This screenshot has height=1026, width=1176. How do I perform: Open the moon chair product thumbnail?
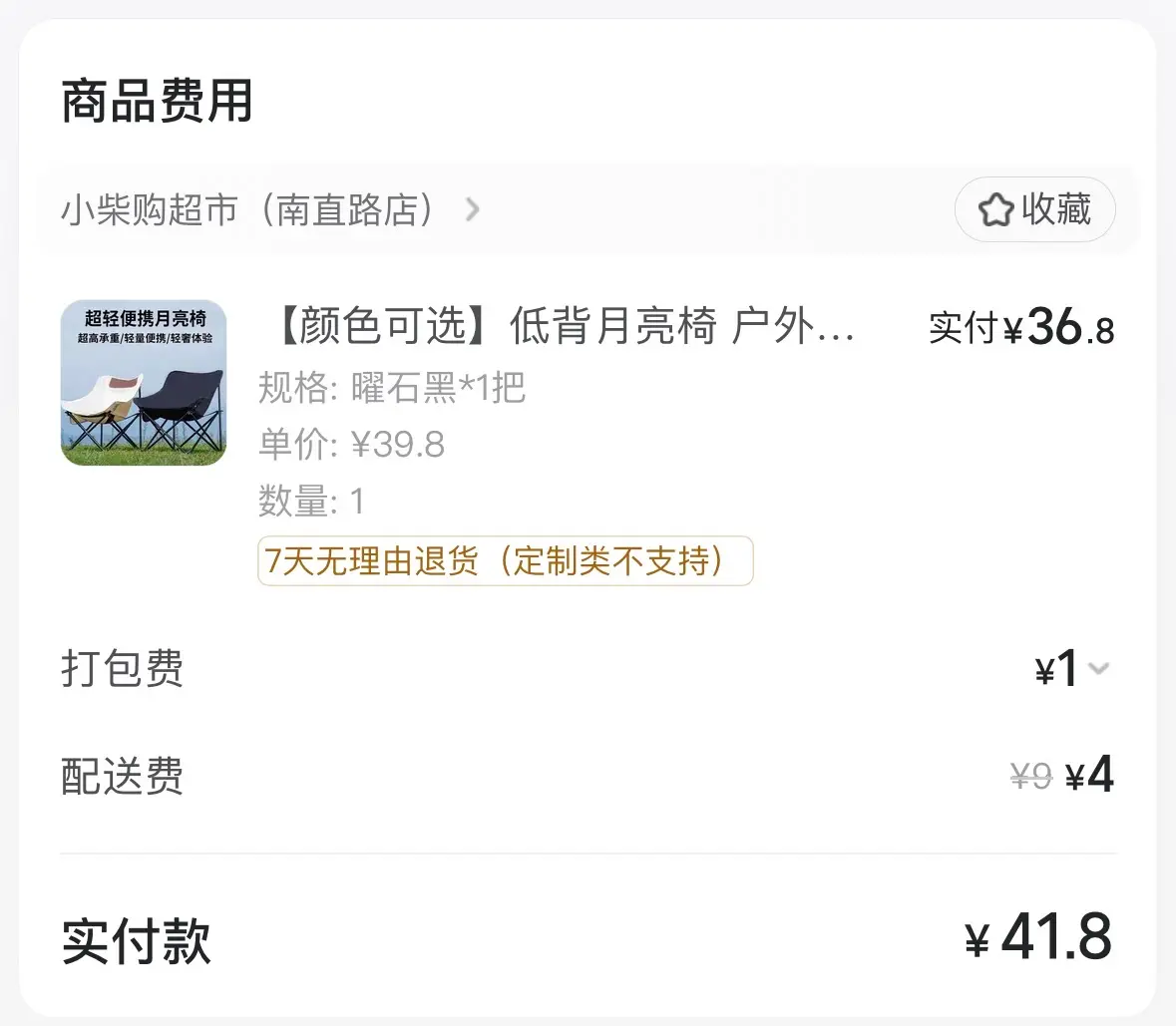tap(144, 383)
